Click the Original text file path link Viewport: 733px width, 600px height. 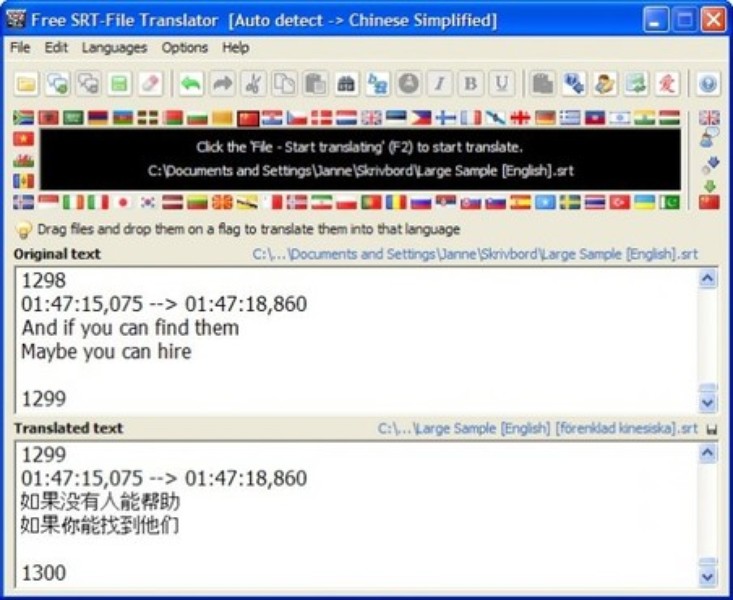point(476,254)
